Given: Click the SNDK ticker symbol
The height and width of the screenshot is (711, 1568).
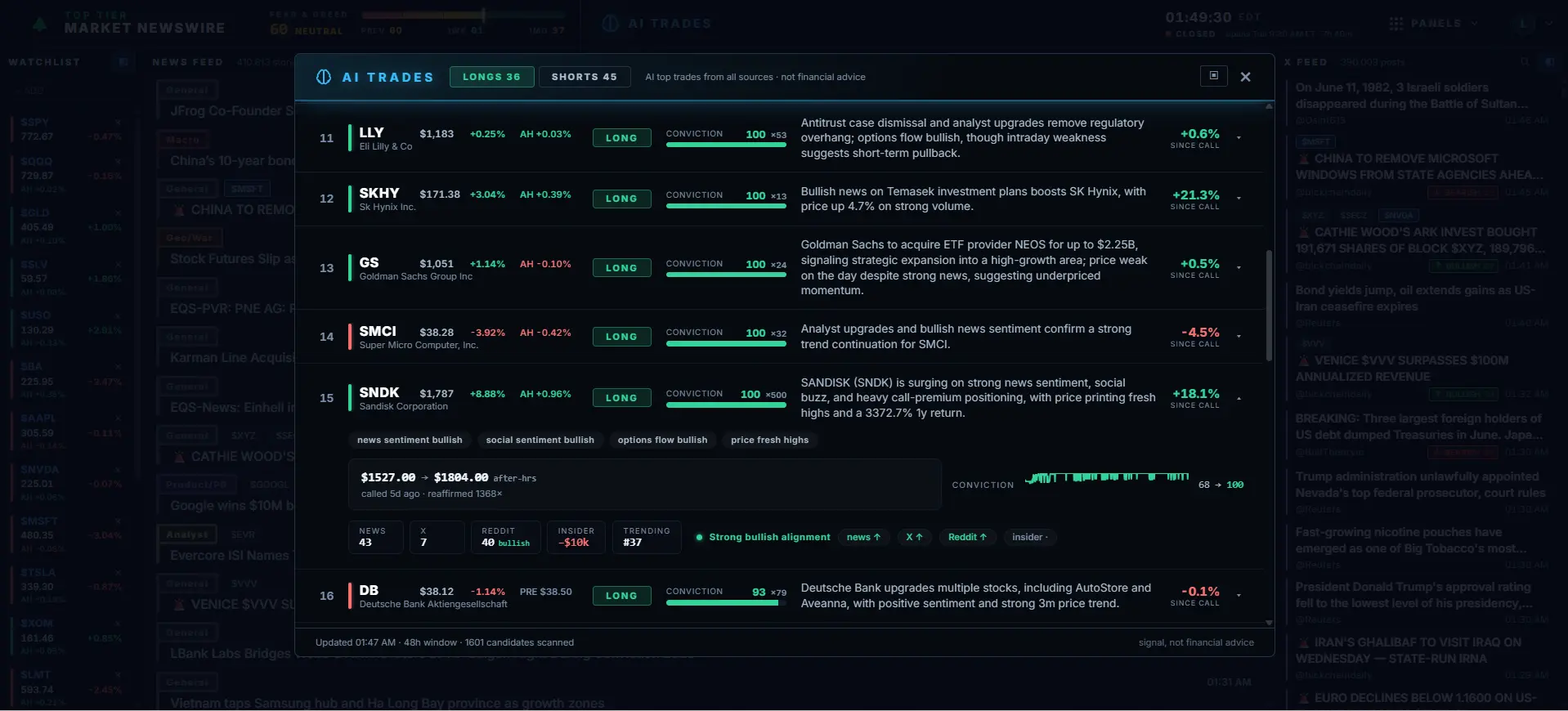Looking at the screenshot, I should point(379,392).
